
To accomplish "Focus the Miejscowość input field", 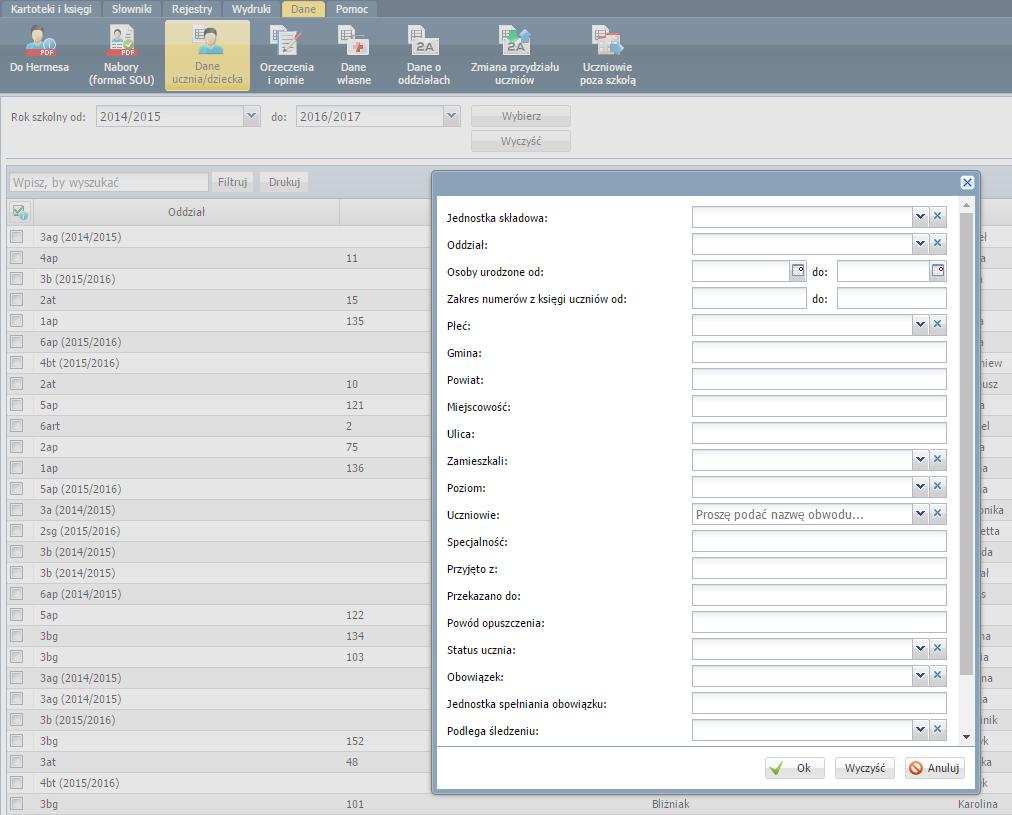I will click(x=819, y=406).
